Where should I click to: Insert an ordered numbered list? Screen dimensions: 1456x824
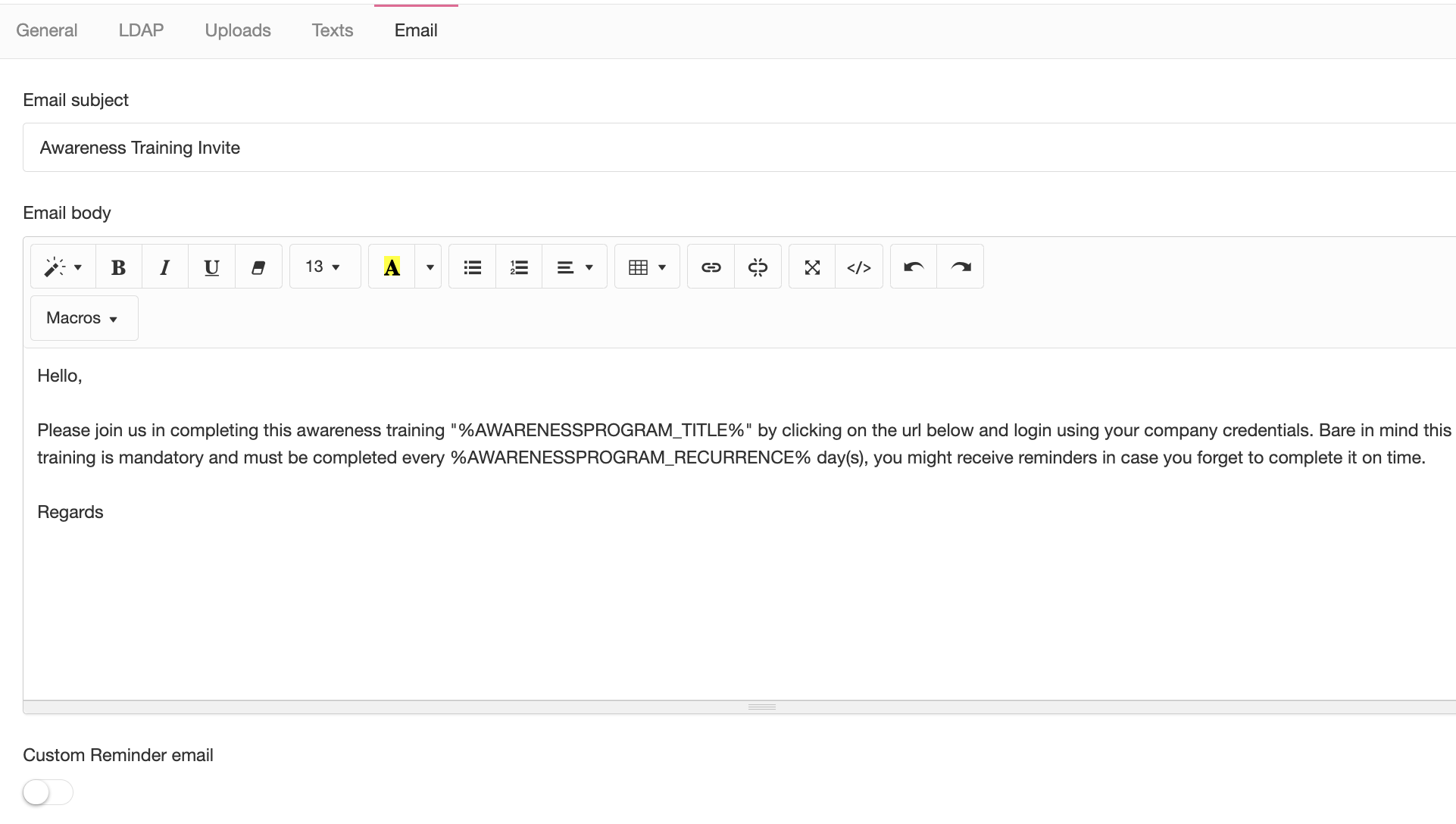(519, 267)
